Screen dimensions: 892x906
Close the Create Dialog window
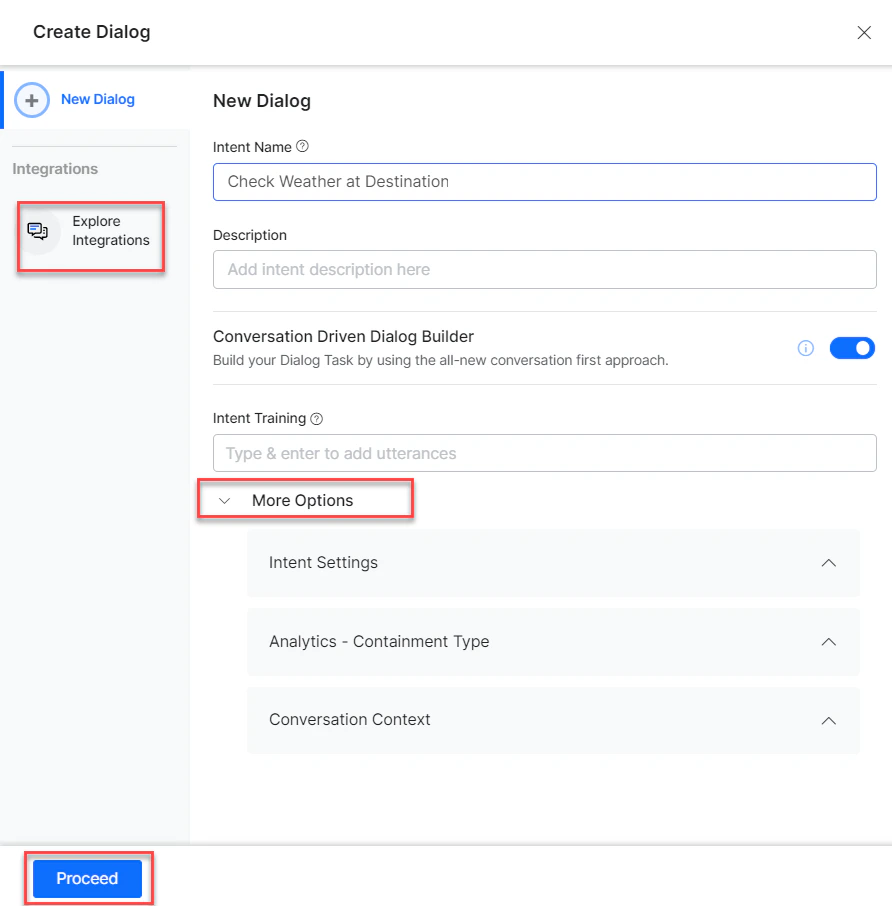pos(864,32)
